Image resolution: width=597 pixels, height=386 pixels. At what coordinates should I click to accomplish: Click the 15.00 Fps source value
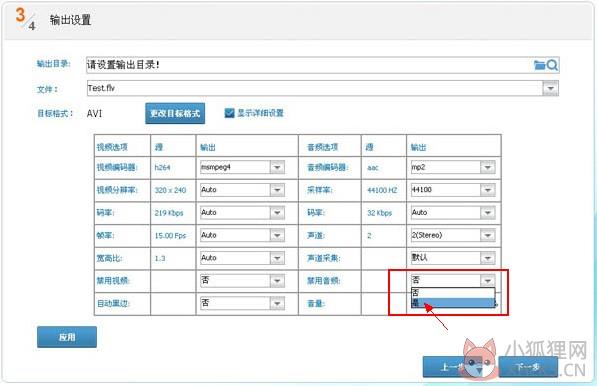170,236
